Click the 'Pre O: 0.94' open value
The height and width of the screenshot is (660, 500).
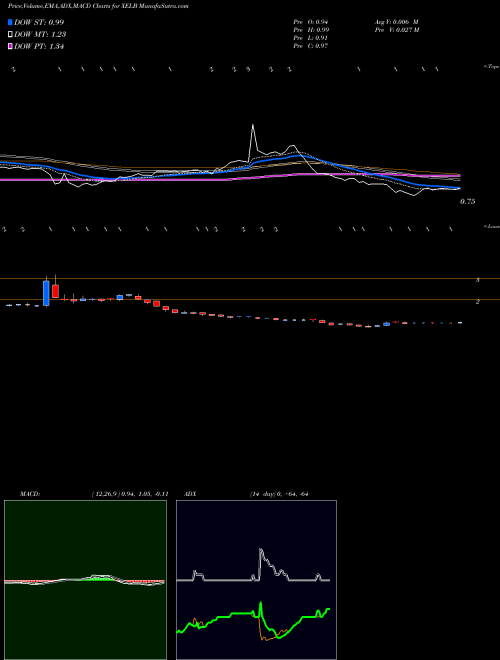pyautogui.click(x=311, y=22)
